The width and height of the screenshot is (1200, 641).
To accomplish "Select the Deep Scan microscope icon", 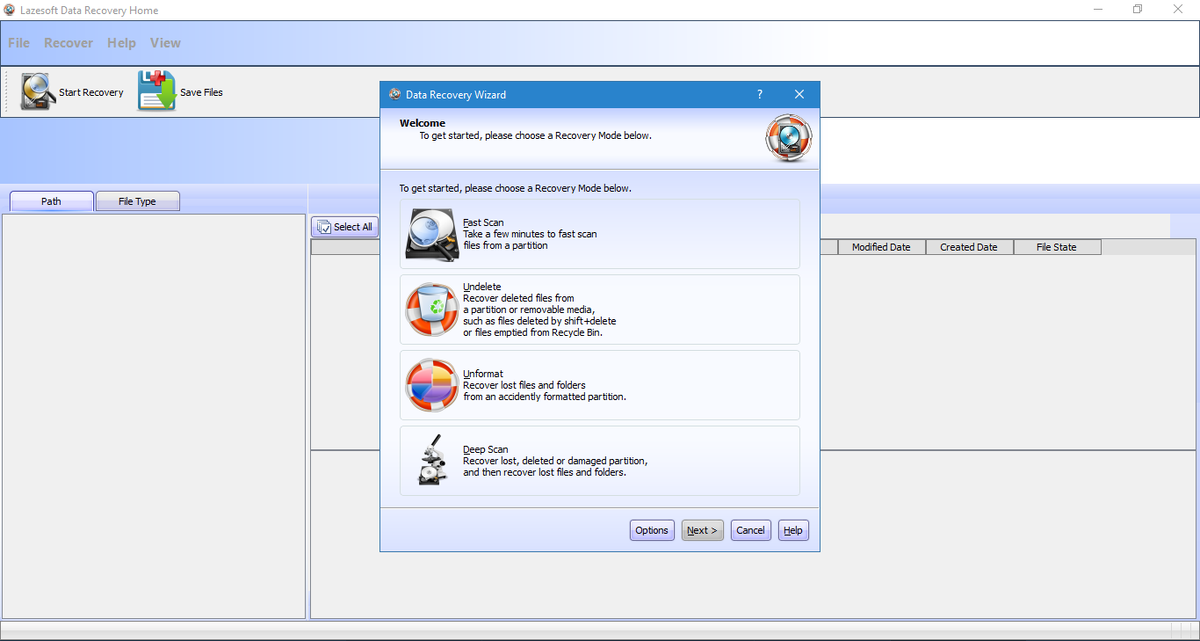I will [432, 461].
